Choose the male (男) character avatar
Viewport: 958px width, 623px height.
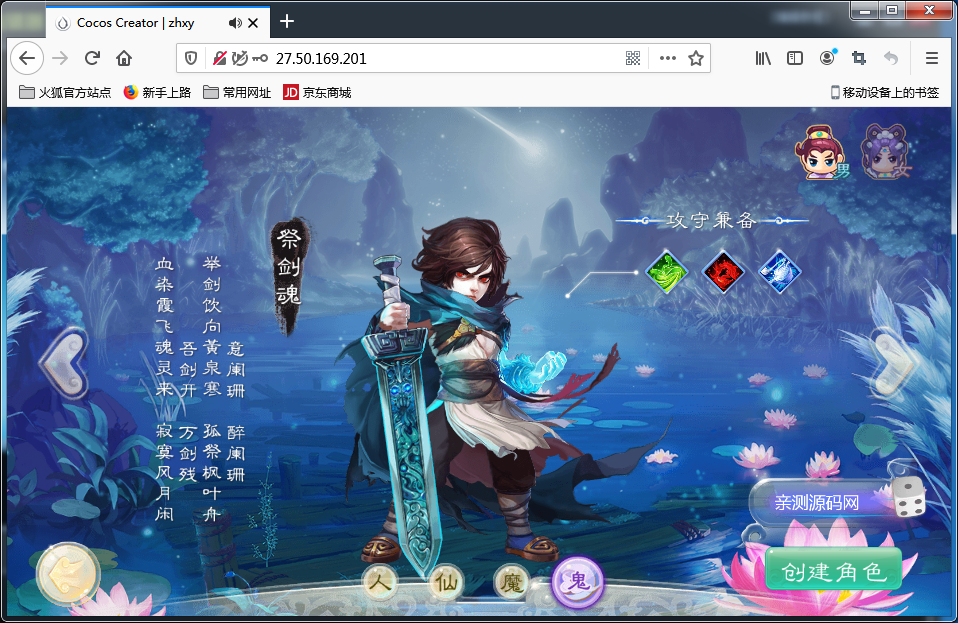(822, 153)
